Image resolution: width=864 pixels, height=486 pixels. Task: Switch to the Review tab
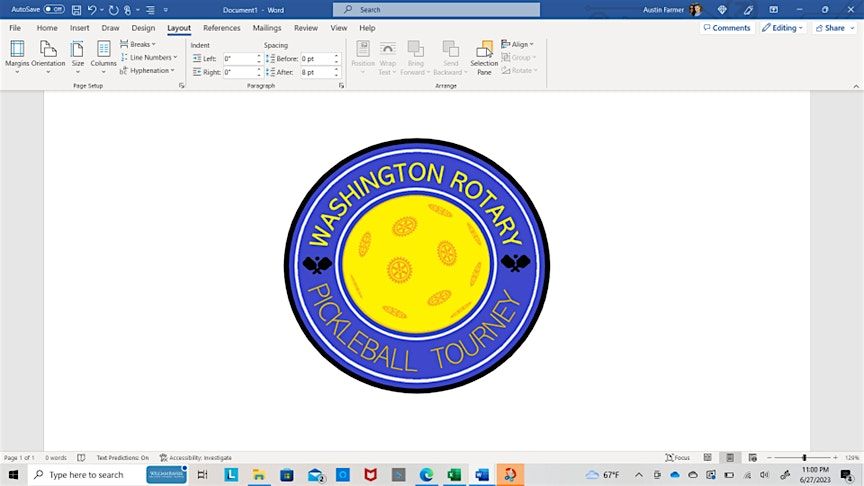click(306, 28)
